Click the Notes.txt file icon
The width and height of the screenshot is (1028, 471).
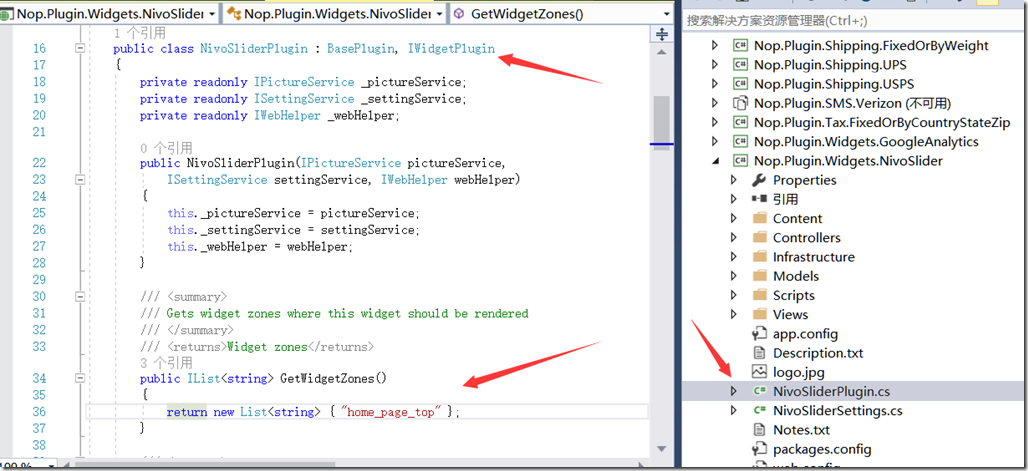coord(759,430)
